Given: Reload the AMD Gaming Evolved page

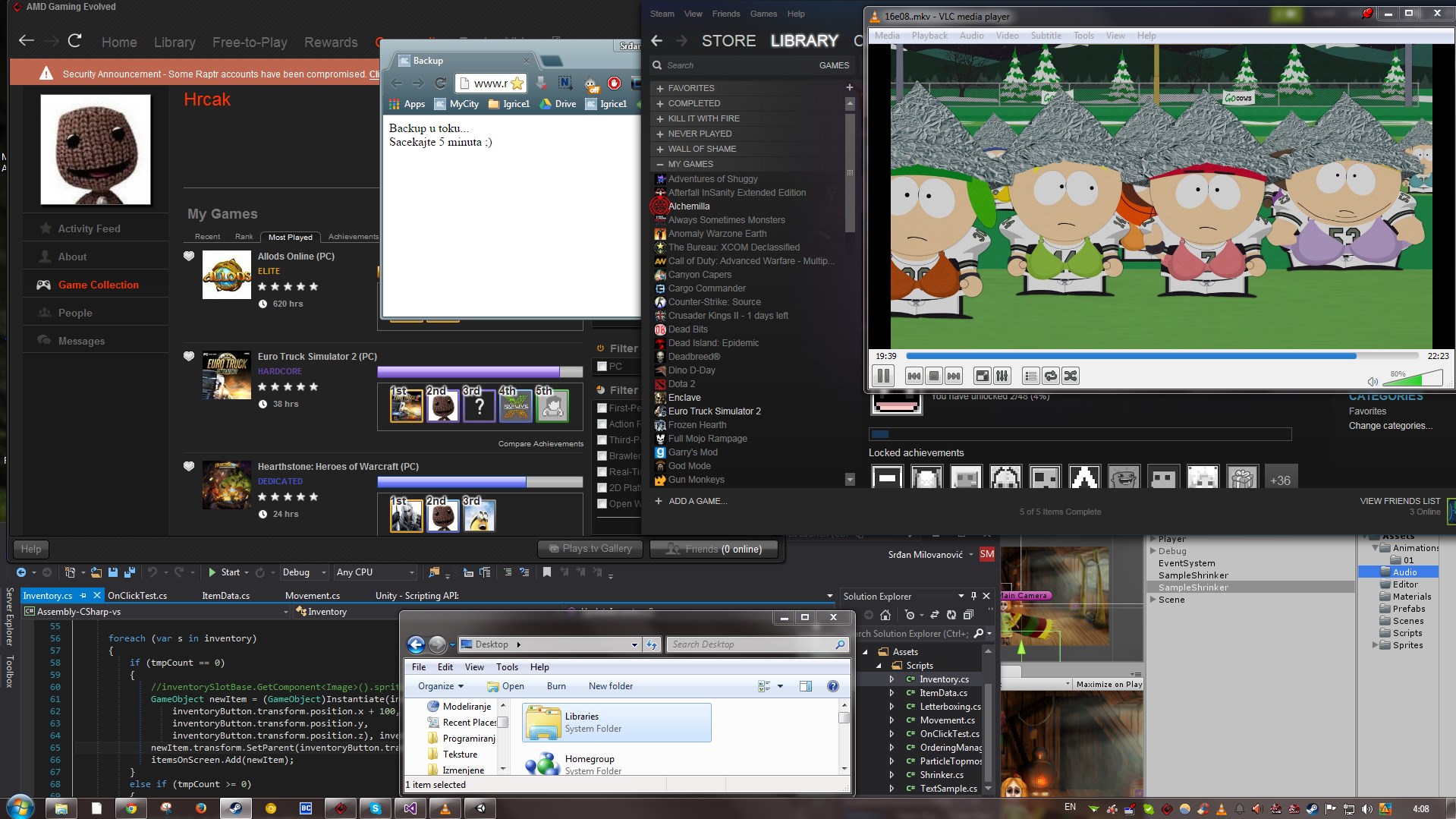Looking at the screenshot, I should (x=74, y=41).
